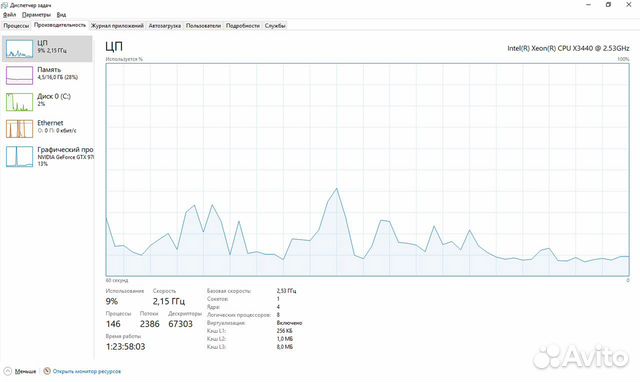Click the Время работы label
The width and height of the screenshot is (640, 382).
click(x=123, y=336)
